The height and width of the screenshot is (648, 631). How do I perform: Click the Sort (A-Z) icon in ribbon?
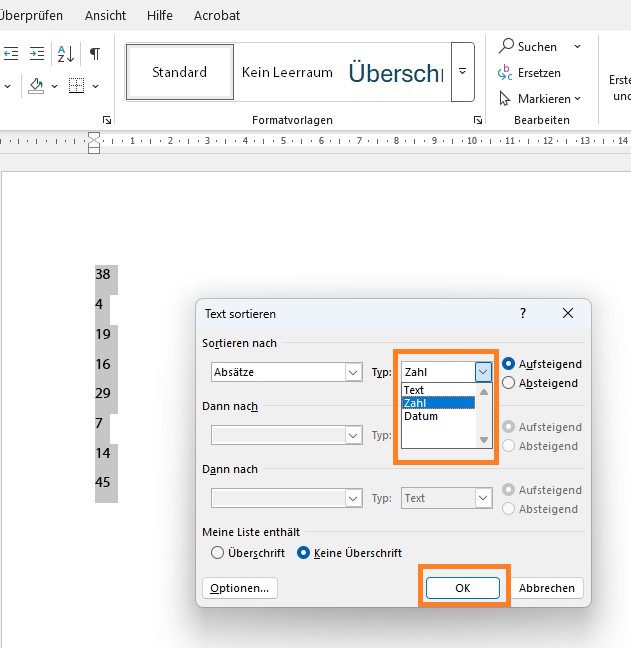point(65,53)
